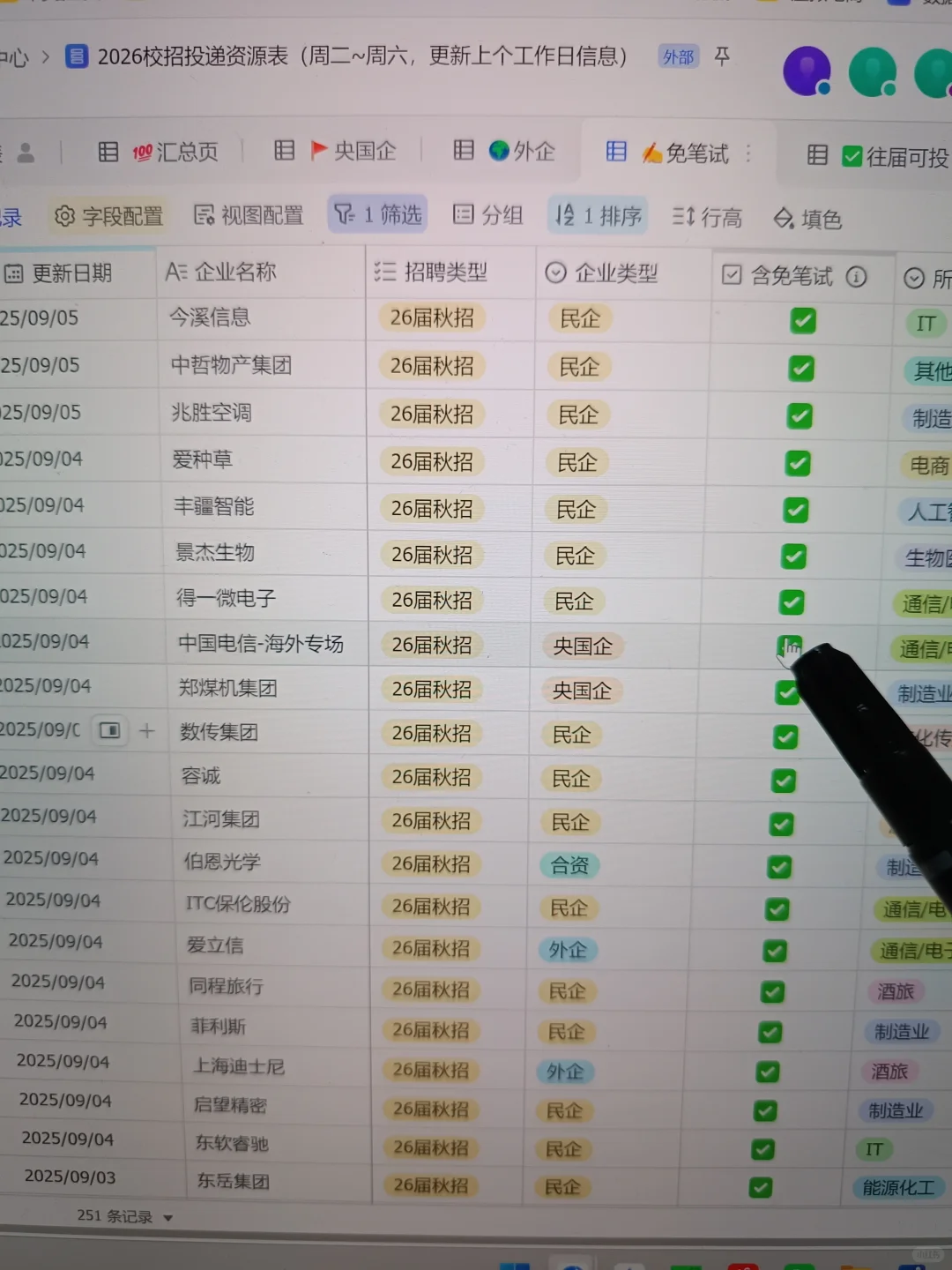Click the 酒旅 tag in 同程旅行 row
Image resolution: width=952 pixels, height=1270 pixels.
(896, 991)
